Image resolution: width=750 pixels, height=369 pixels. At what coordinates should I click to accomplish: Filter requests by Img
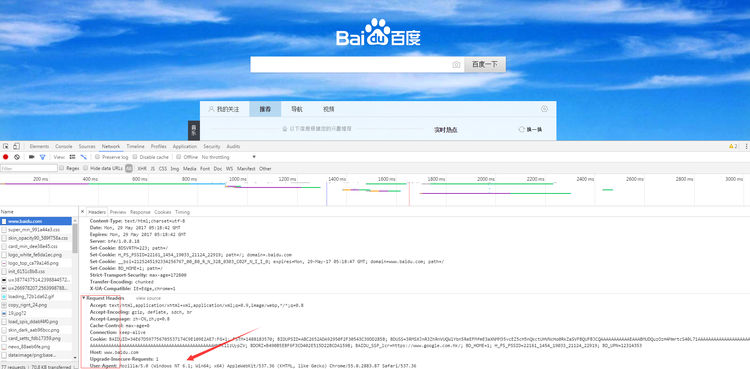click(x=175, y=168)
